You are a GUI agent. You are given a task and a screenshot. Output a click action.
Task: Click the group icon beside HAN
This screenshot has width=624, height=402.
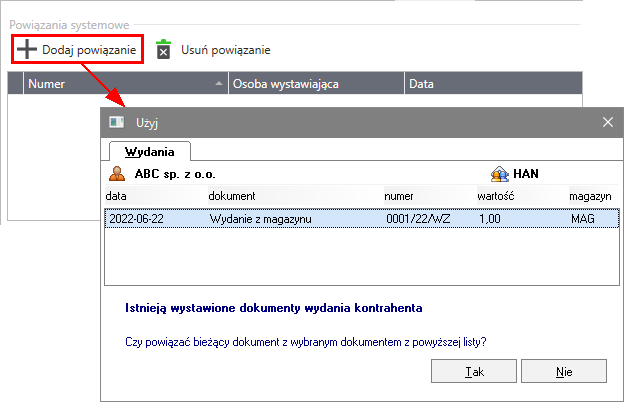(x=500, y=174)
